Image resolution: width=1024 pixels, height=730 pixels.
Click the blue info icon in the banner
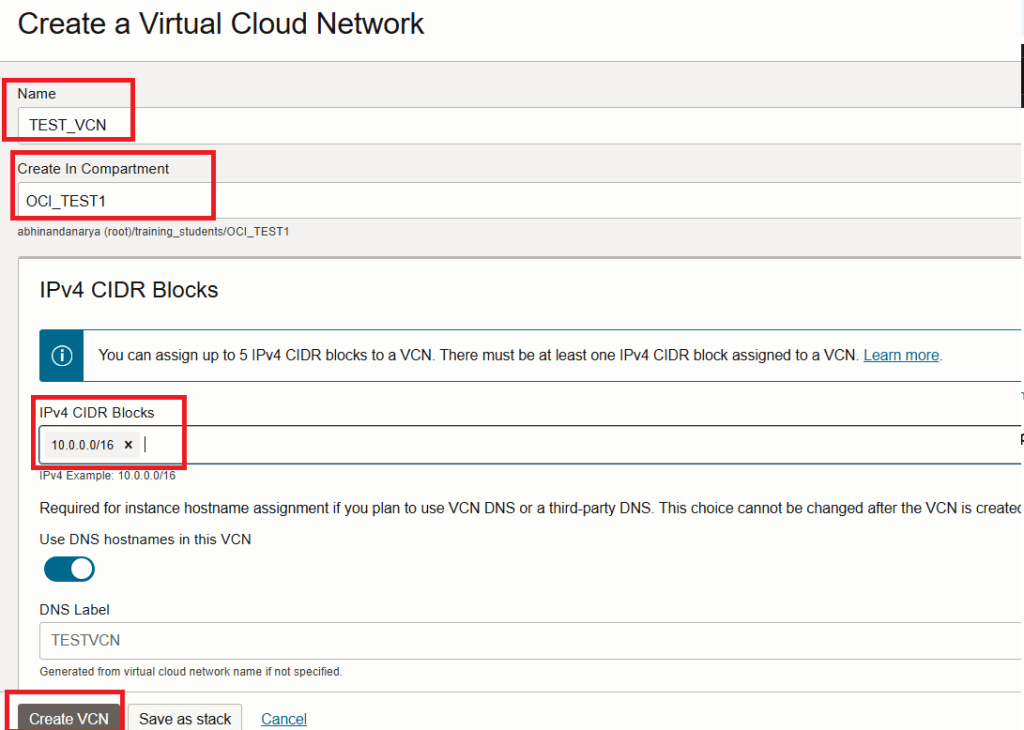coord(62,355)
